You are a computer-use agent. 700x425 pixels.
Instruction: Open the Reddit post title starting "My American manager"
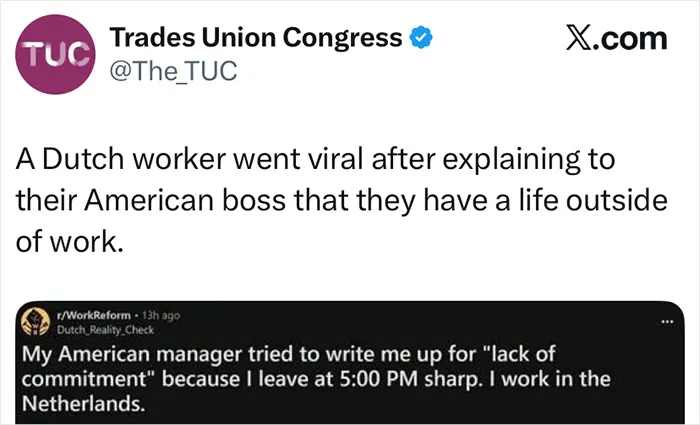pyautogui.click(x=316, y=379)
